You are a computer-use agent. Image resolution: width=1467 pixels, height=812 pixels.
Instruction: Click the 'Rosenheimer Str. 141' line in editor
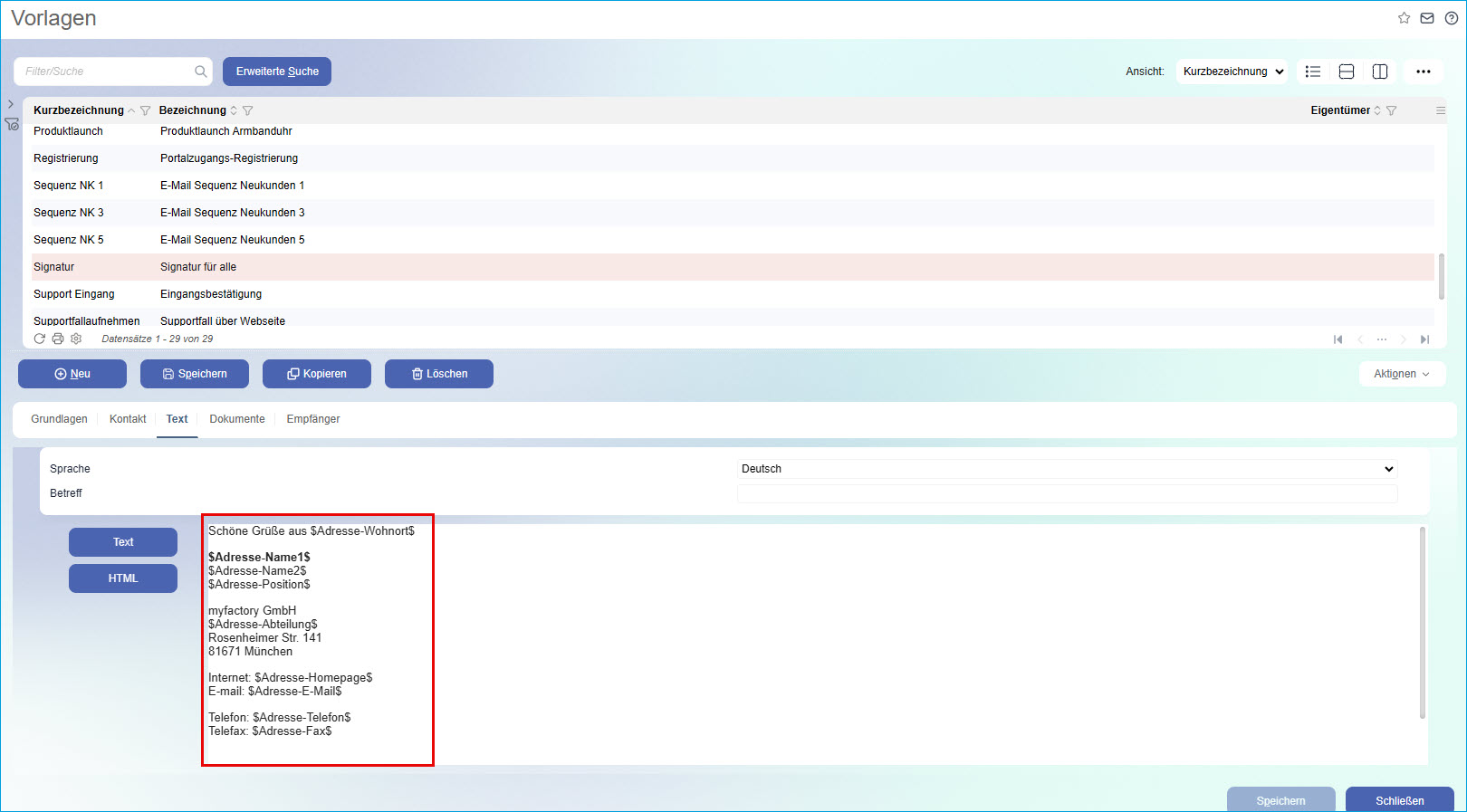[x=265, y=638]
